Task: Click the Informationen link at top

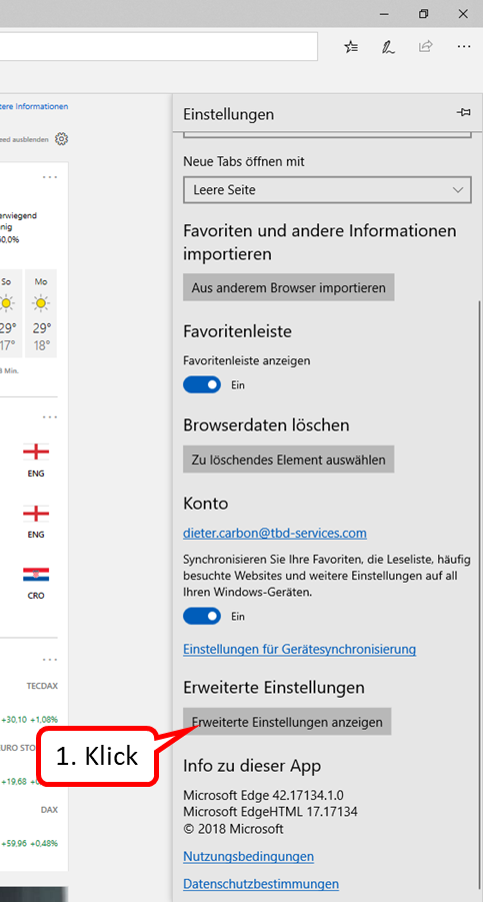Action: [x=34, y=106]
